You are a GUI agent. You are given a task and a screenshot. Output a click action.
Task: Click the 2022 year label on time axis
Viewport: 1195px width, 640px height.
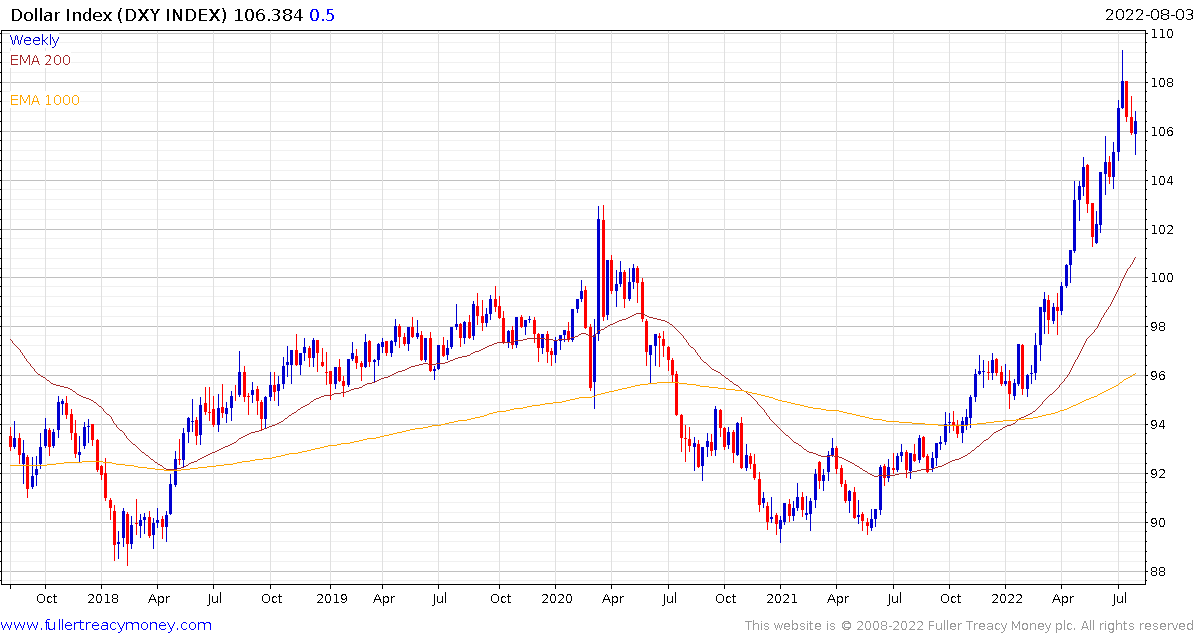click(1005, 598)
